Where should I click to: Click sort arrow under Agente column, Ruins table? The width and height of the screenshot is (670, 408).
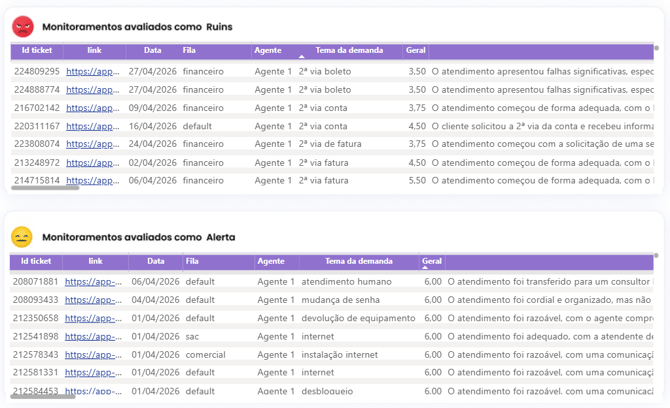pyautogui.click(x=302, y=56)
